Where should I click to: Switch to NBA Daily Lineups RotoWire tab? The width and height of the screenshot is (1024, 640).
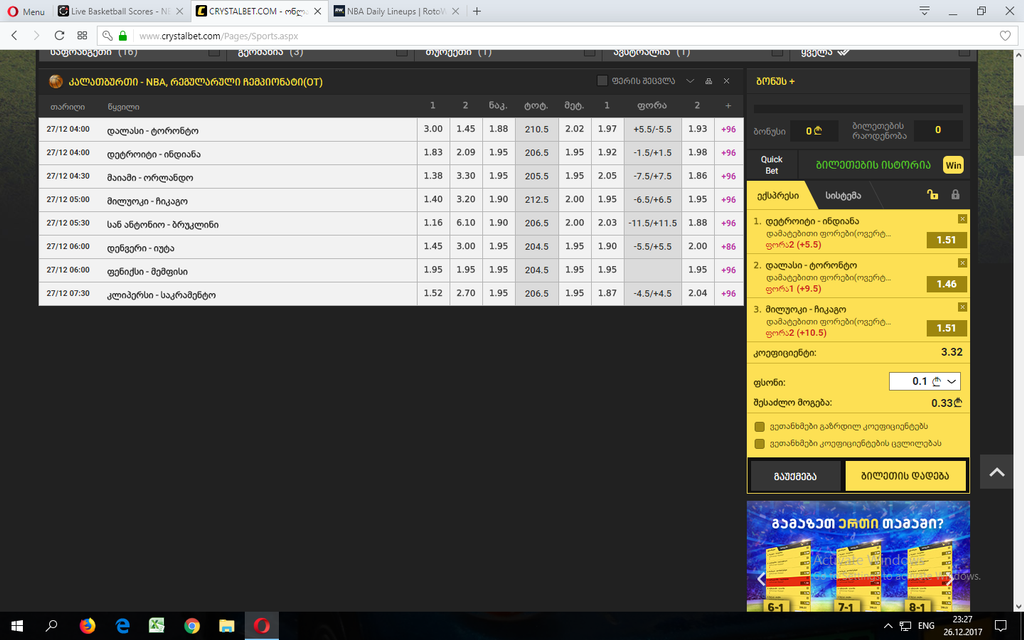click(396, 11)
